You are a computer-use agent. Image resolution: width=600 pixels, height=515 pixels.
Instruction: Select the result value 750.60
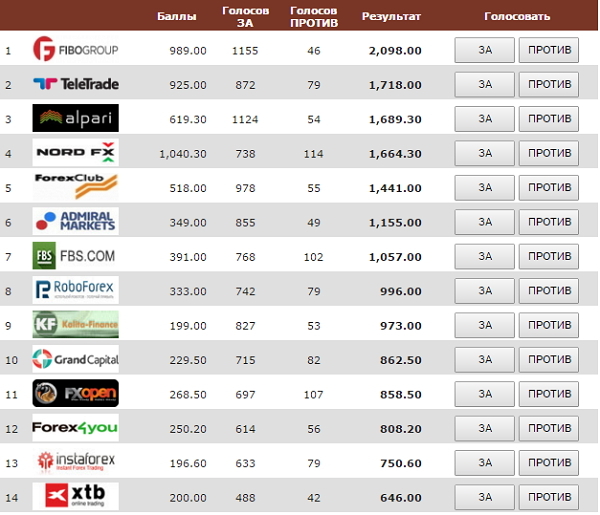click(x=401, y=464)
